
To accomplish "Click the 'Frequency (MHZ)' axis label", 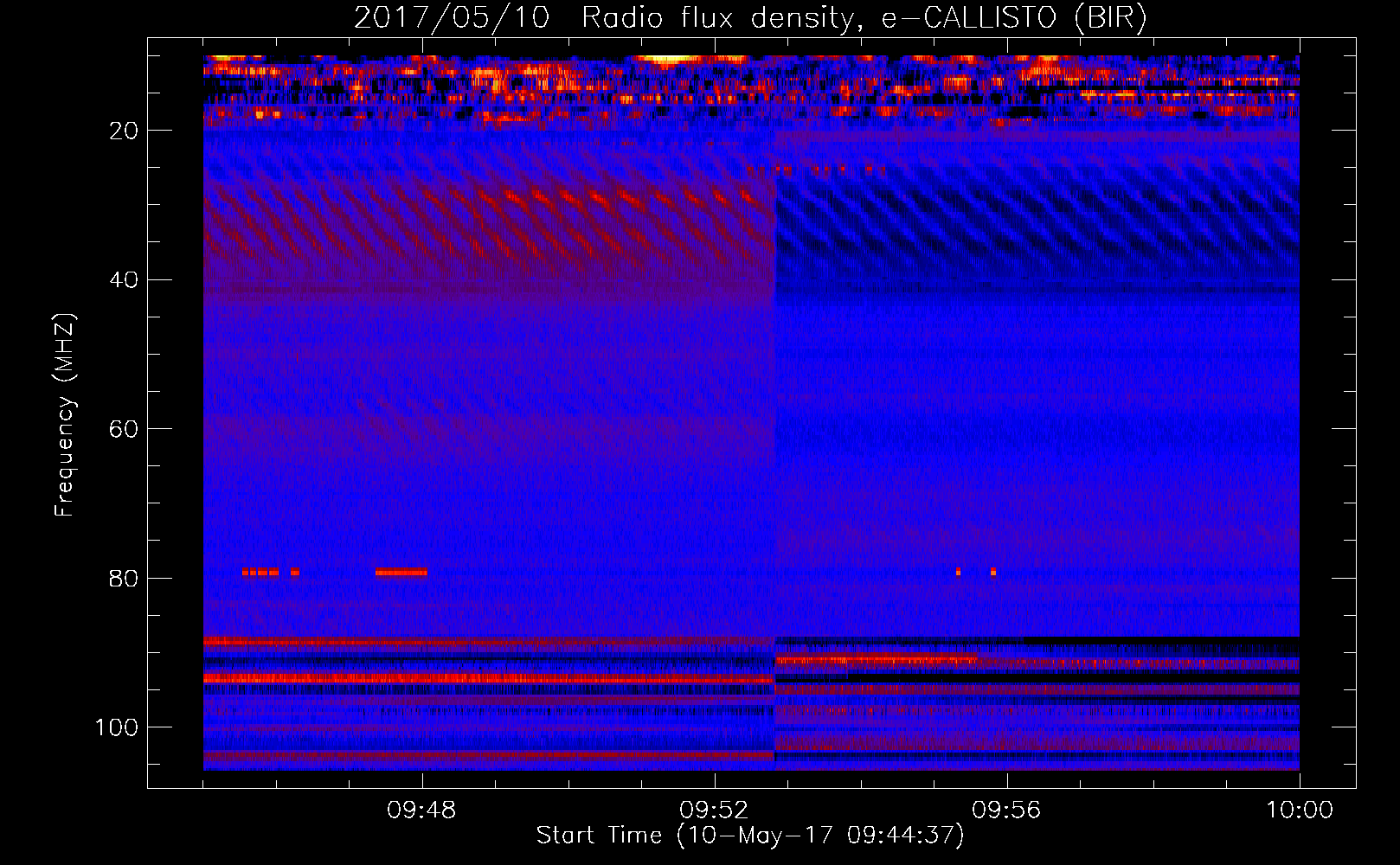I will pos(65,414).
